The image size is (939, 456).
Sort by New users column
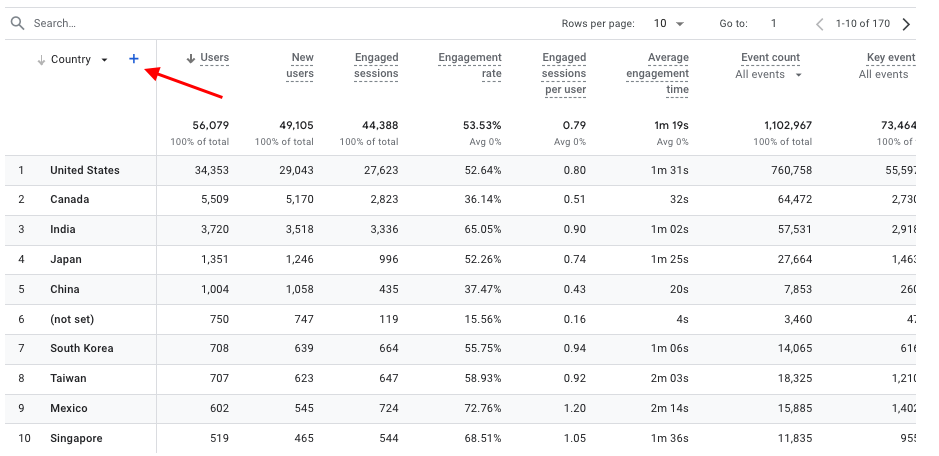point(301,66)
